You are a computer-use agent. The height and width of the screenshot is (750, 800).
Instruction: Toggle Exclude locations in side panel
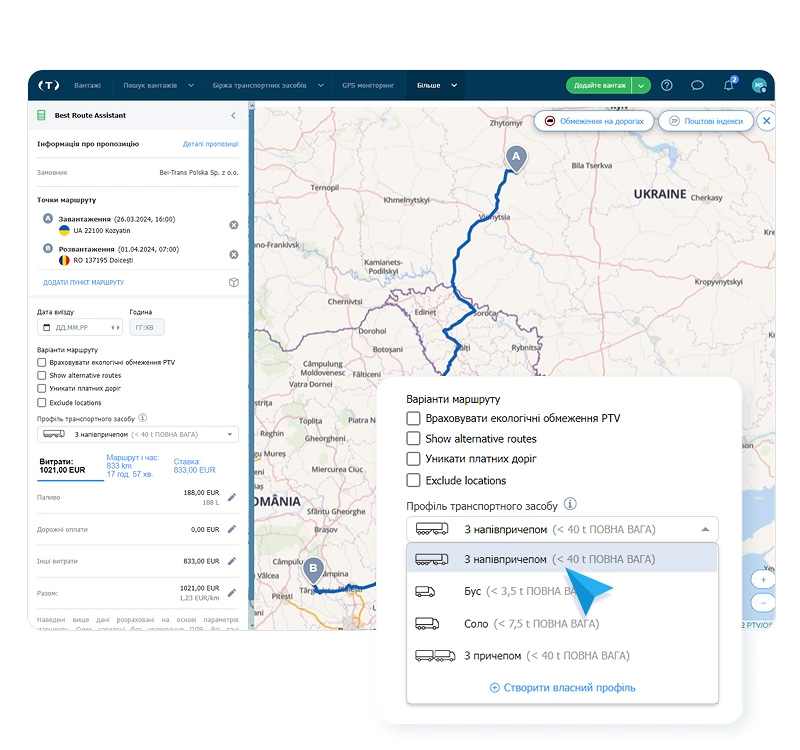[x=42, y=403]
